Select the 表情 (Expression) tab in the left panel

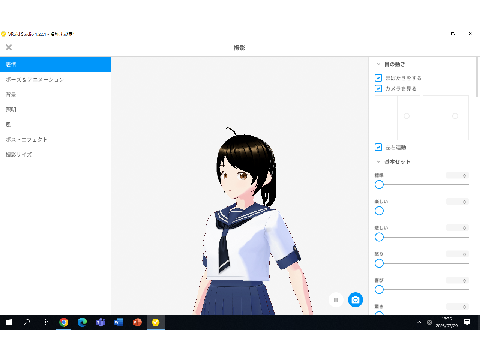coord(55,64)
